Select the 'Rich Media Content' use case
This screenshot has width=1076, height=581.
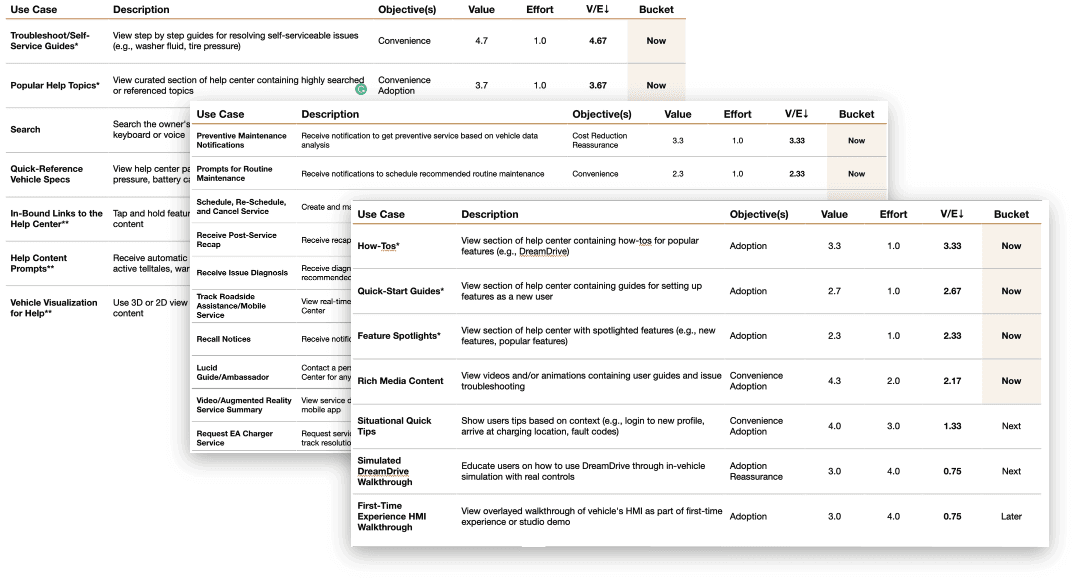400,381
